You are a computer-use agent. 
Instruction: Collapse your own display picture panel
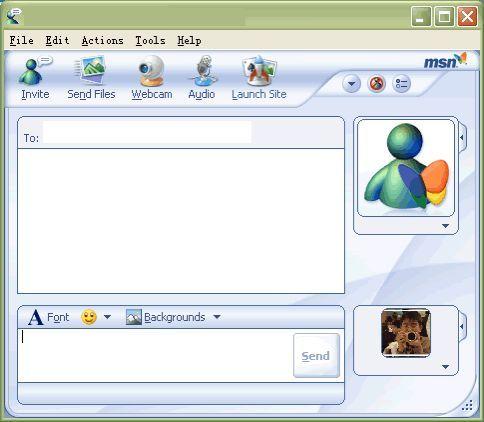(462, 326)
